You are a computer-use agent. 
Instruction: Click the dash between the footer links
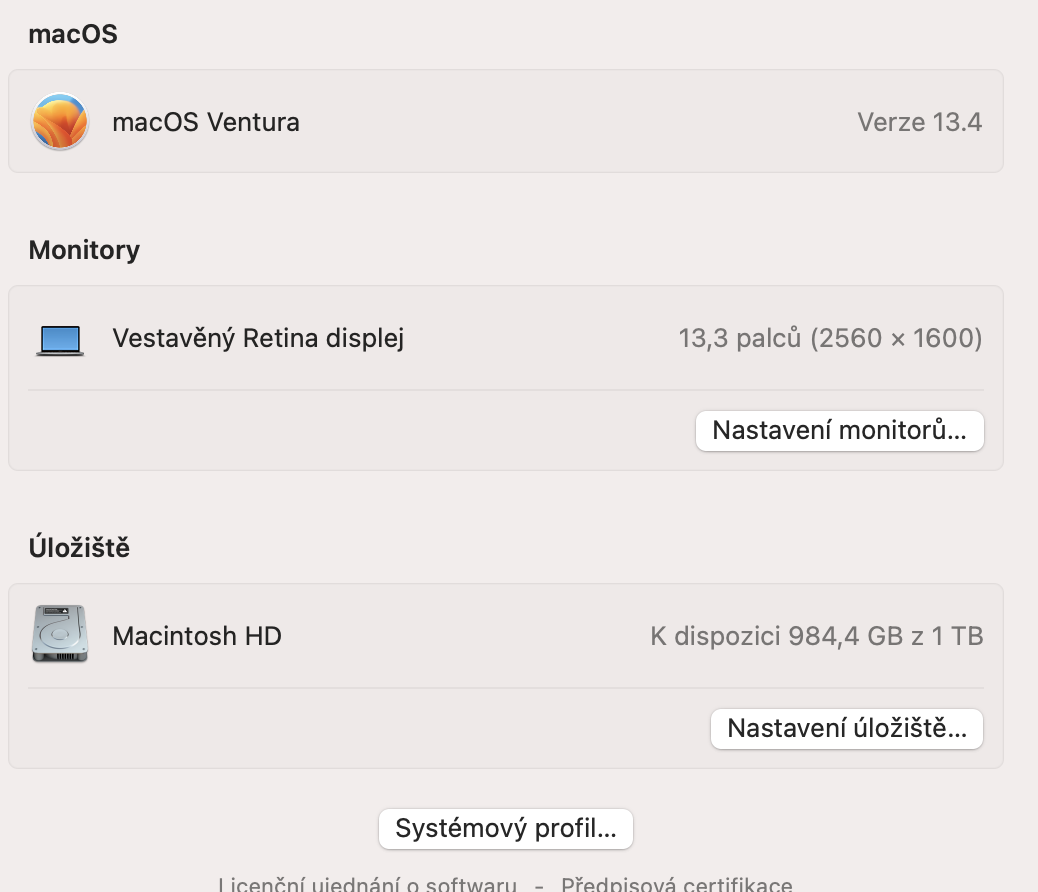[x=539, y=885]
